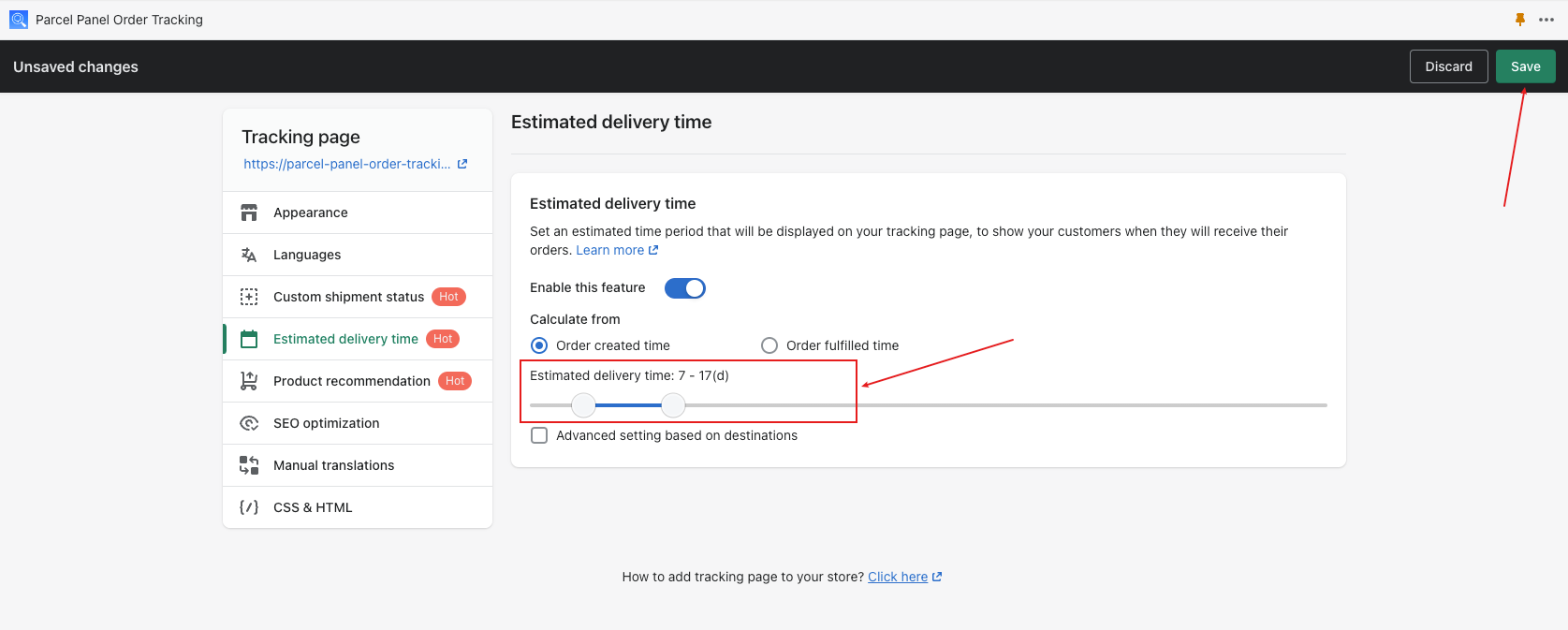Click the Appearance storefront icon
The width and height of the screenshot is (1568, 630).
coord(249,212)
